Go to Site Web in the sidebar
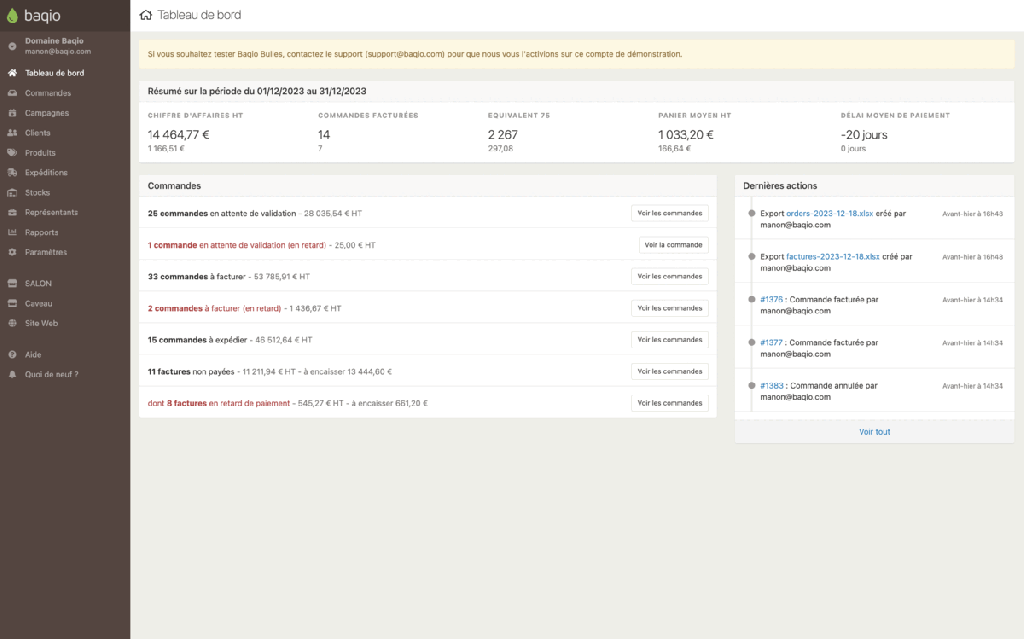This screenshot has height=640, width=1024. 41,323
